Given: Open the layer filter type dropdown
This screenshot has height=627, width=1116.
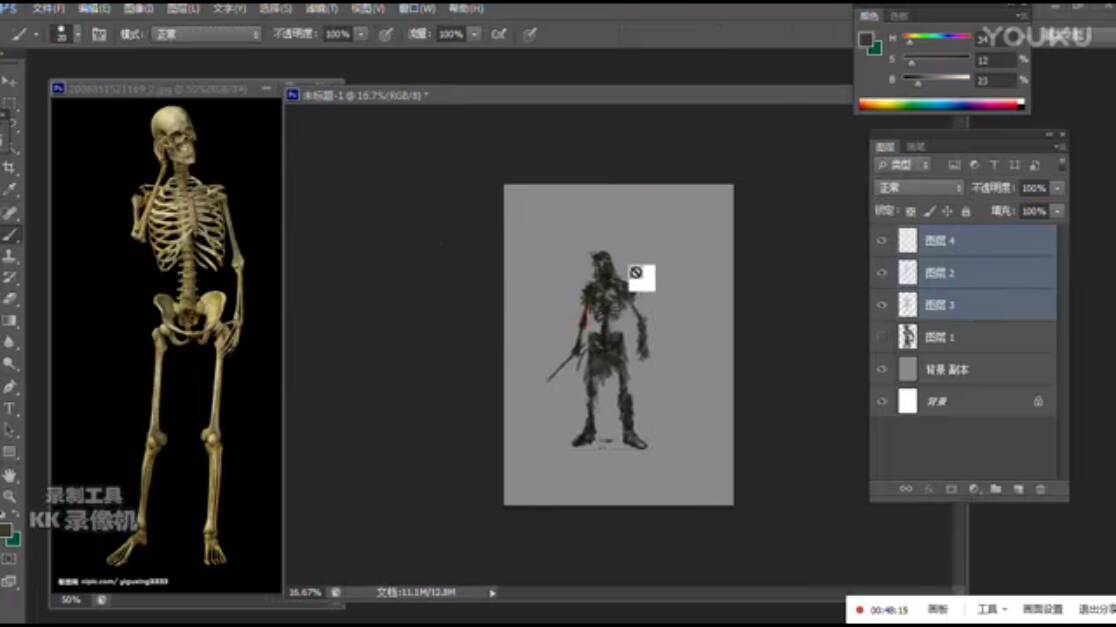Looking at the screenshot, I should (x=902, y=165).
